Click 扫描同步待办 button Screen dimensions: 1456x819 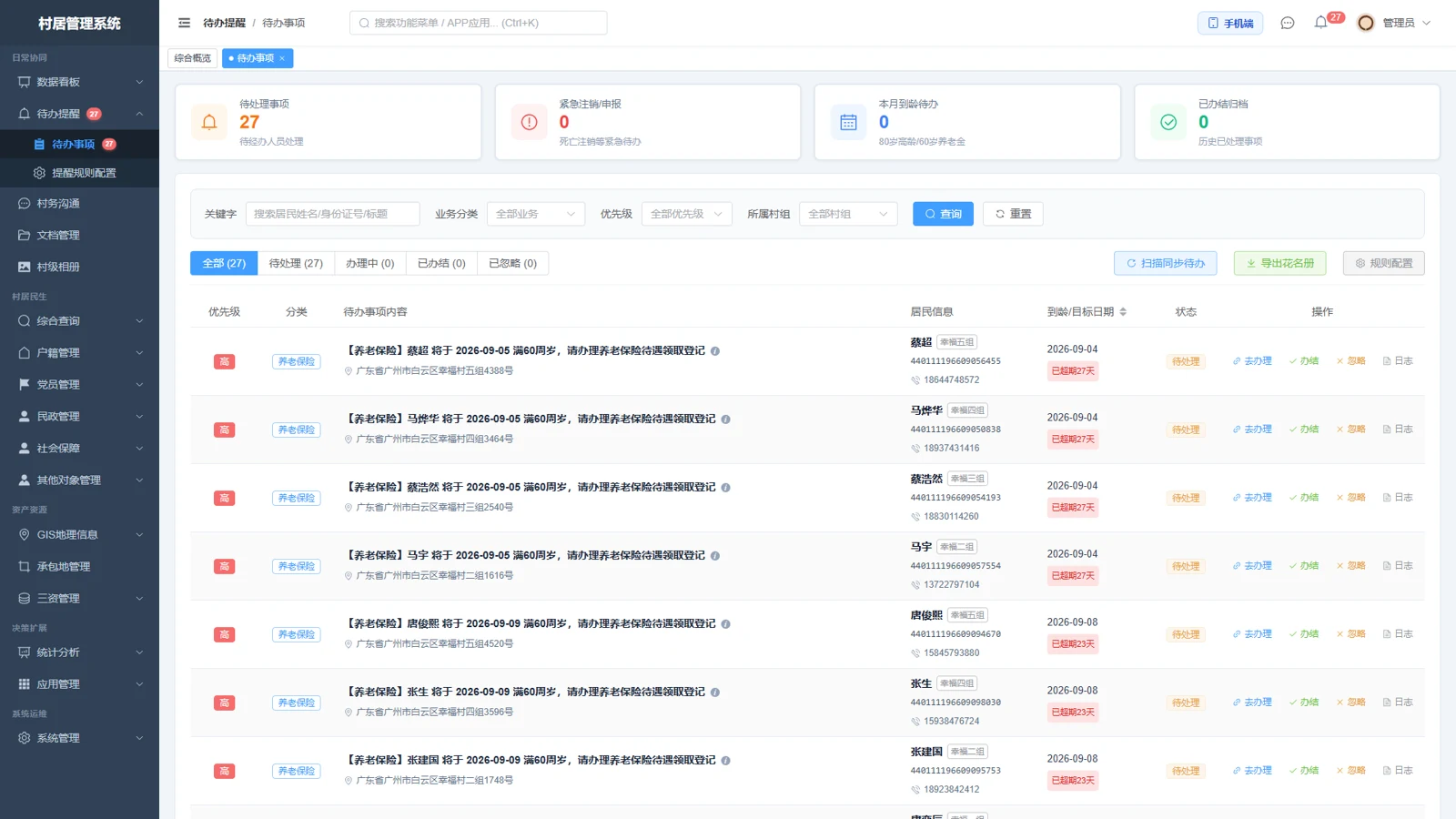pos(1166,263)
